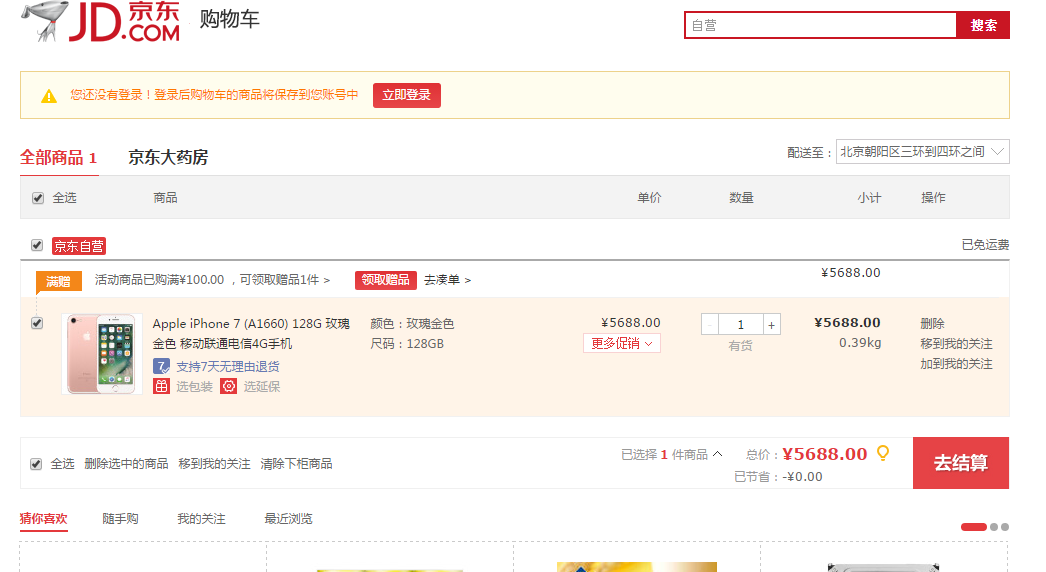Switch to the 随手购 tab

point(120,519)
